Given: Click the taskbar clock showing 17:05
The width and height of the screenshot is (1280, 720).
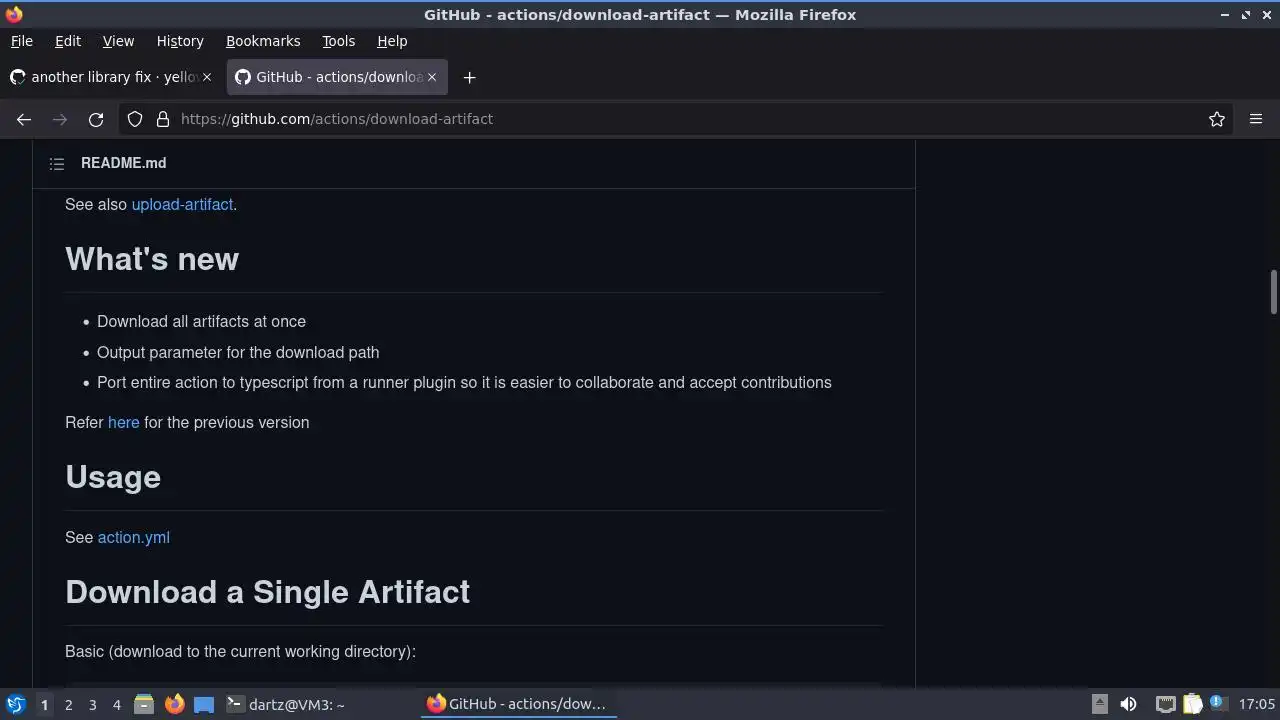Looking at the screenshot, I should pos(1256,704).
